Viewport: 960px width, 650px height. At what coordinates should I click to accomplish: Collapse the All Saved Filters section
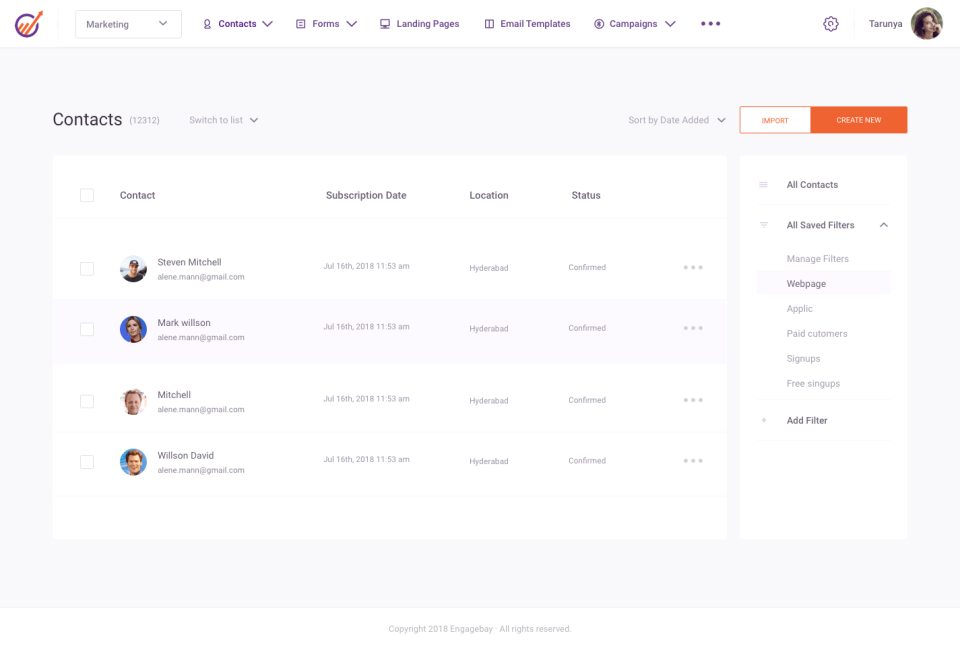883,225
